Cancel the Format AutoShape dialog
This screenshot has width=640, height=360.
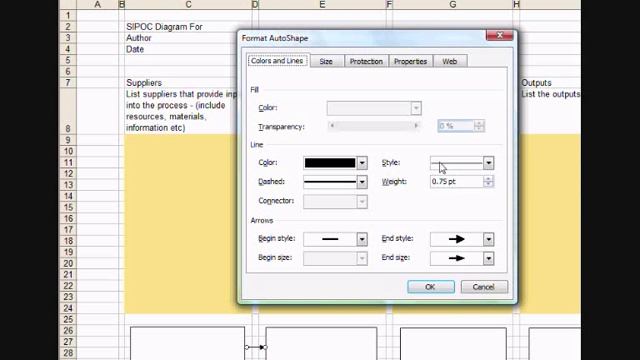tap(484, 287)
